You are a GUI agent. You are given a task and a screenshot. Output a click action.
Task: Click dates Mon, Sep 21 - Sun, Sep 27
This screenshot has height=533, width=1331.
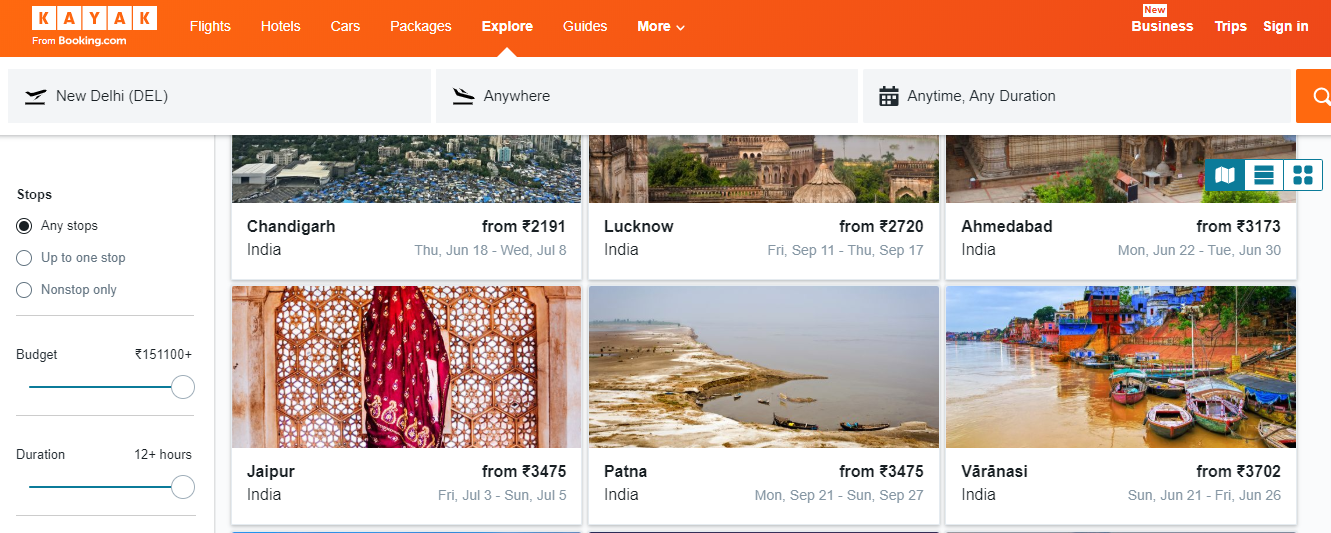[x=839, y=495]
